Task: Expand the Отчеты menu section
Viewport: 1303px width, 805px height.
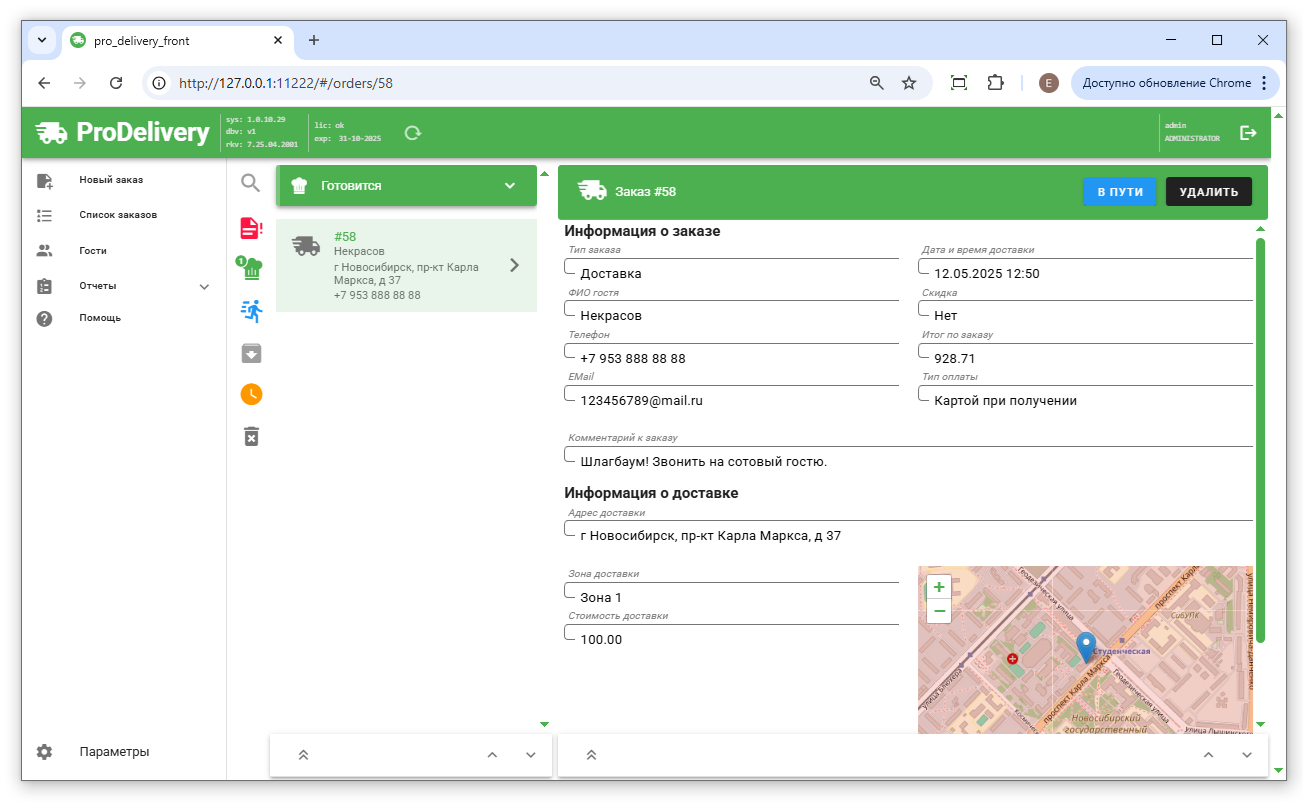Action: click(x=204, y=286)
